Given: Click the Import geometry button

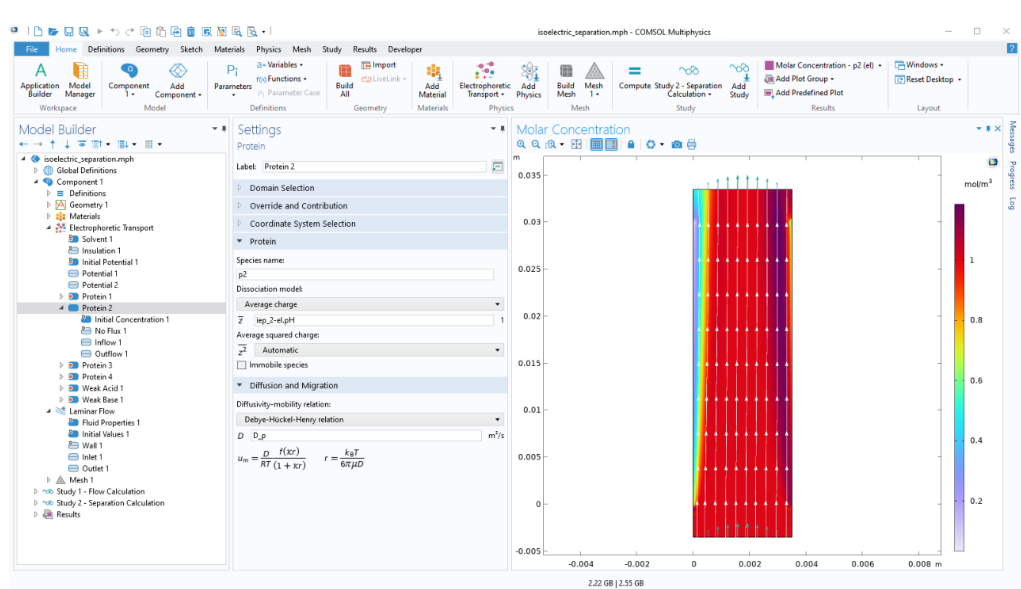Looking at the screenshot, I should point(378,65).
